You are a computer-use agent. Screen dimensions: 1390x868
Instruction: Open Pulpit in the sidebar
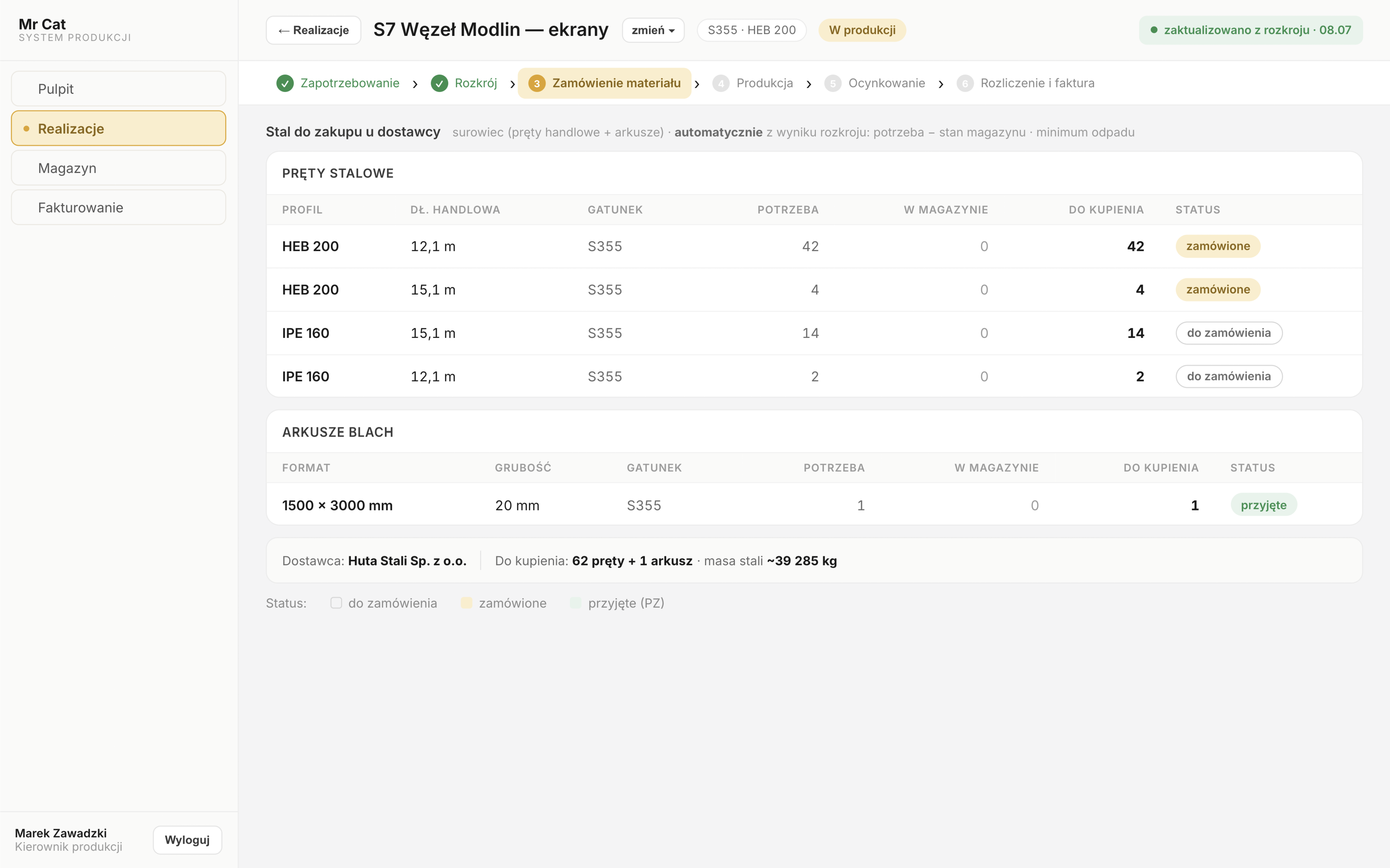118,88
